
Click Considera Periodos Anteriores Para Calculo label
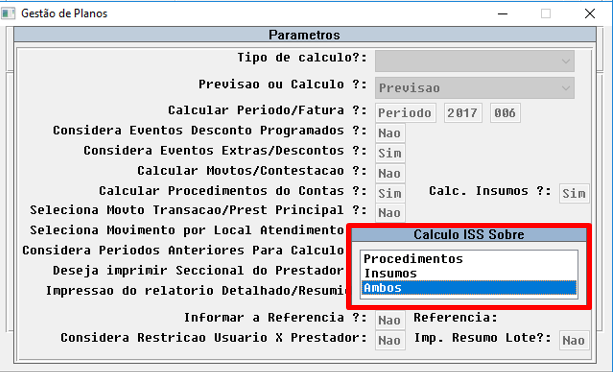click(x=183, y=250)
